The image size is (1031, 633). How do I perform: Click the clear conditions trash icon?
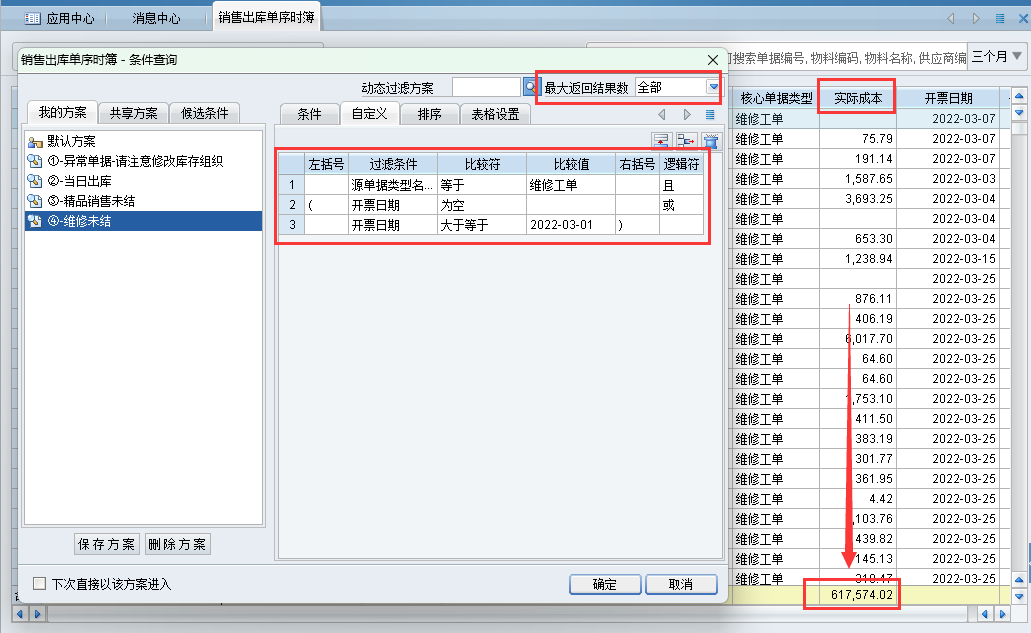click(x=711, y=141)
